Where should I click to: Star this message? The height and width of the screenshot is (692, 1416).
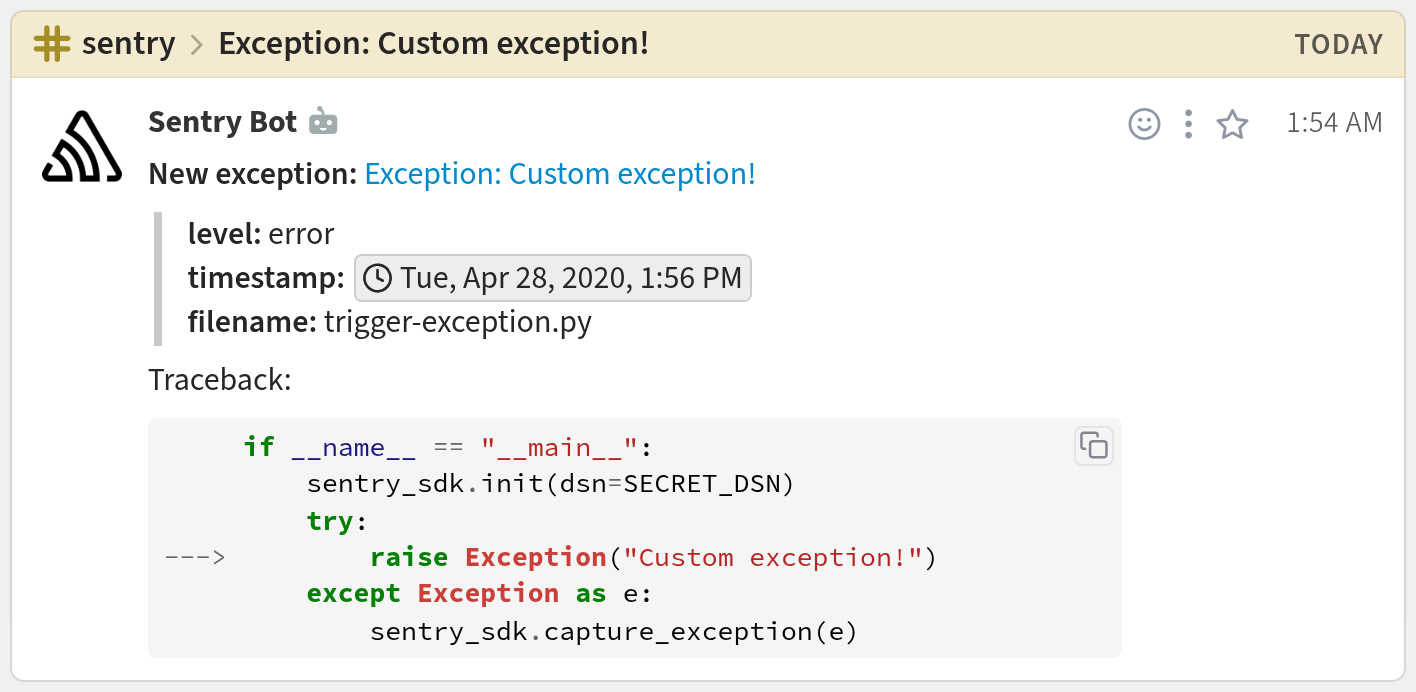(1232, 124)
